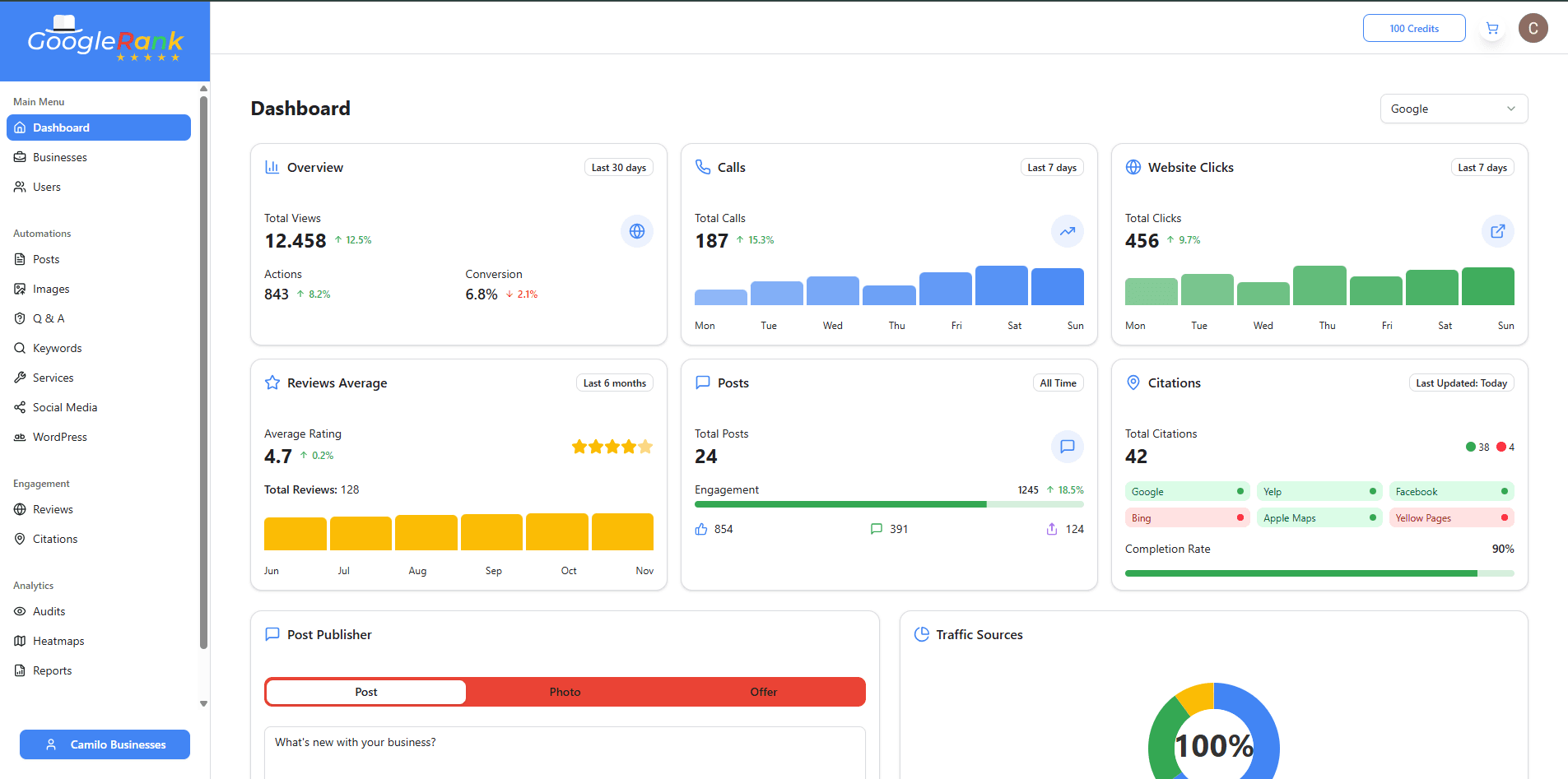Click the Nov bar in Reviews chart

pyautogui.click(x=622, y=531)
